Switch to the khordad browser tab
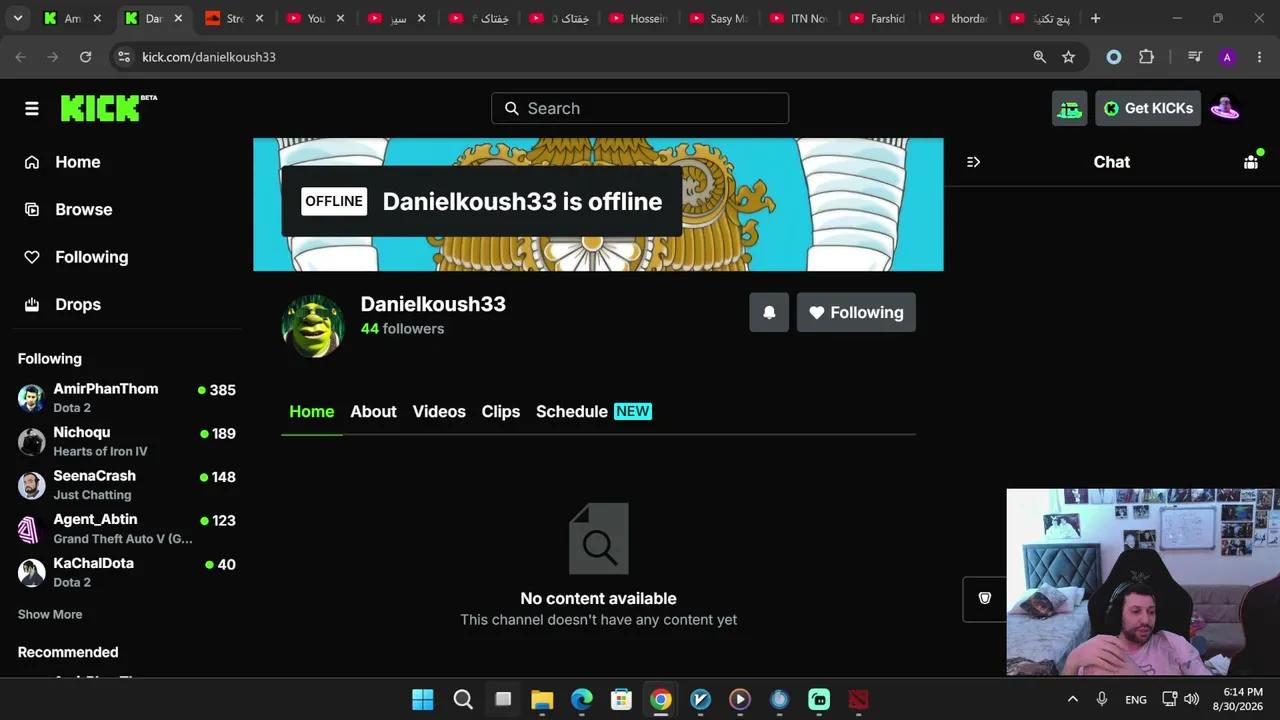 point(959,18)
